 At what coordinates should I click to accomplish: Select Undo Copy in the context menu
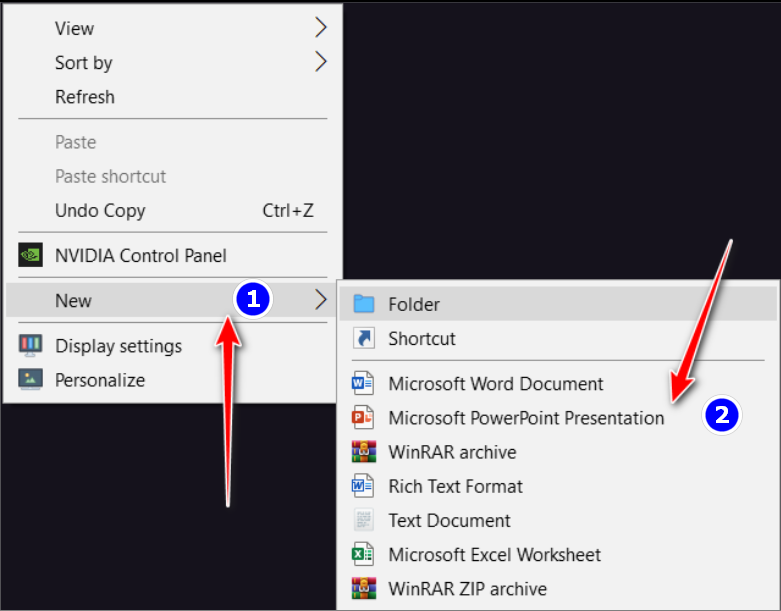[100, 211]
